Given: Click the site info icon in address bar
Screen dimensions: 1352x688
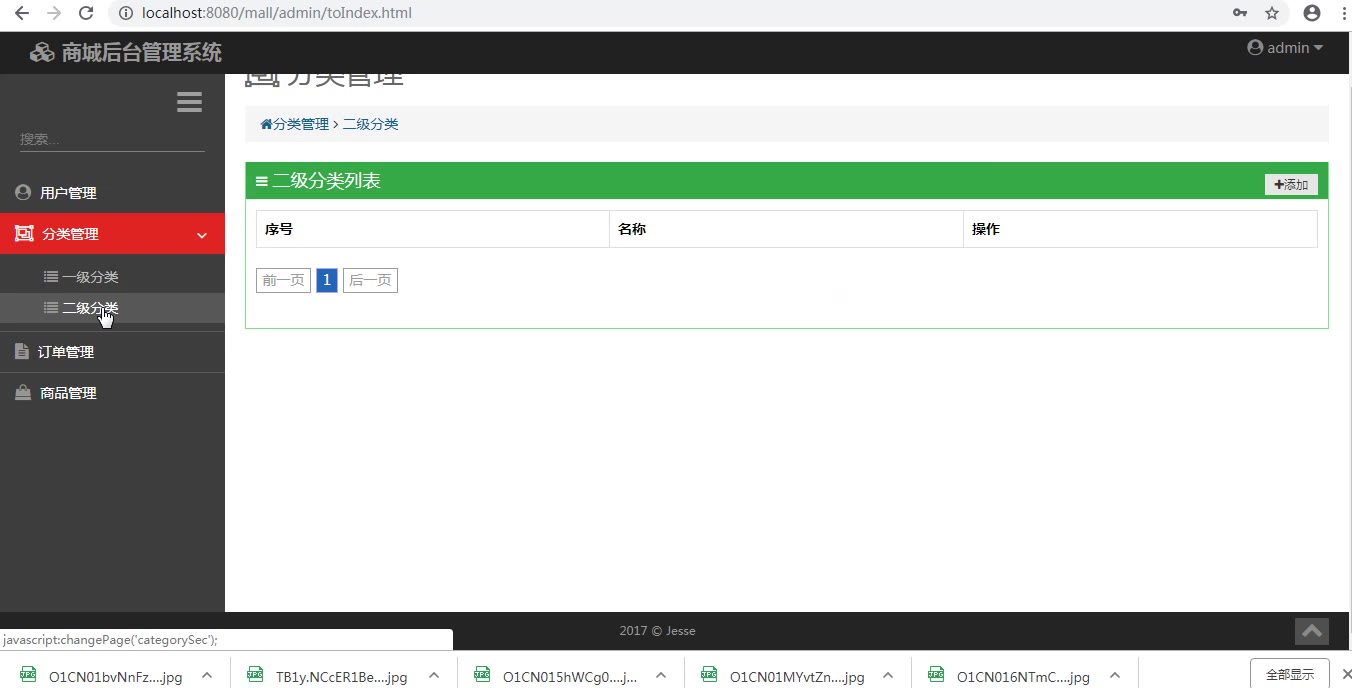Looking at the screenshot, I should 126,13.
